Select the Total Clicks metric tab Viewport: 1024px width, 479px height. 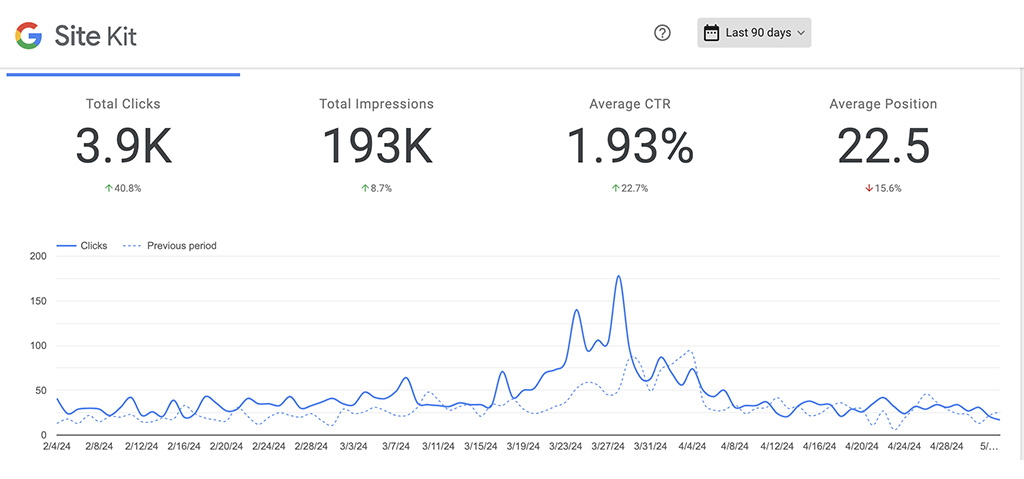(123, 135)
